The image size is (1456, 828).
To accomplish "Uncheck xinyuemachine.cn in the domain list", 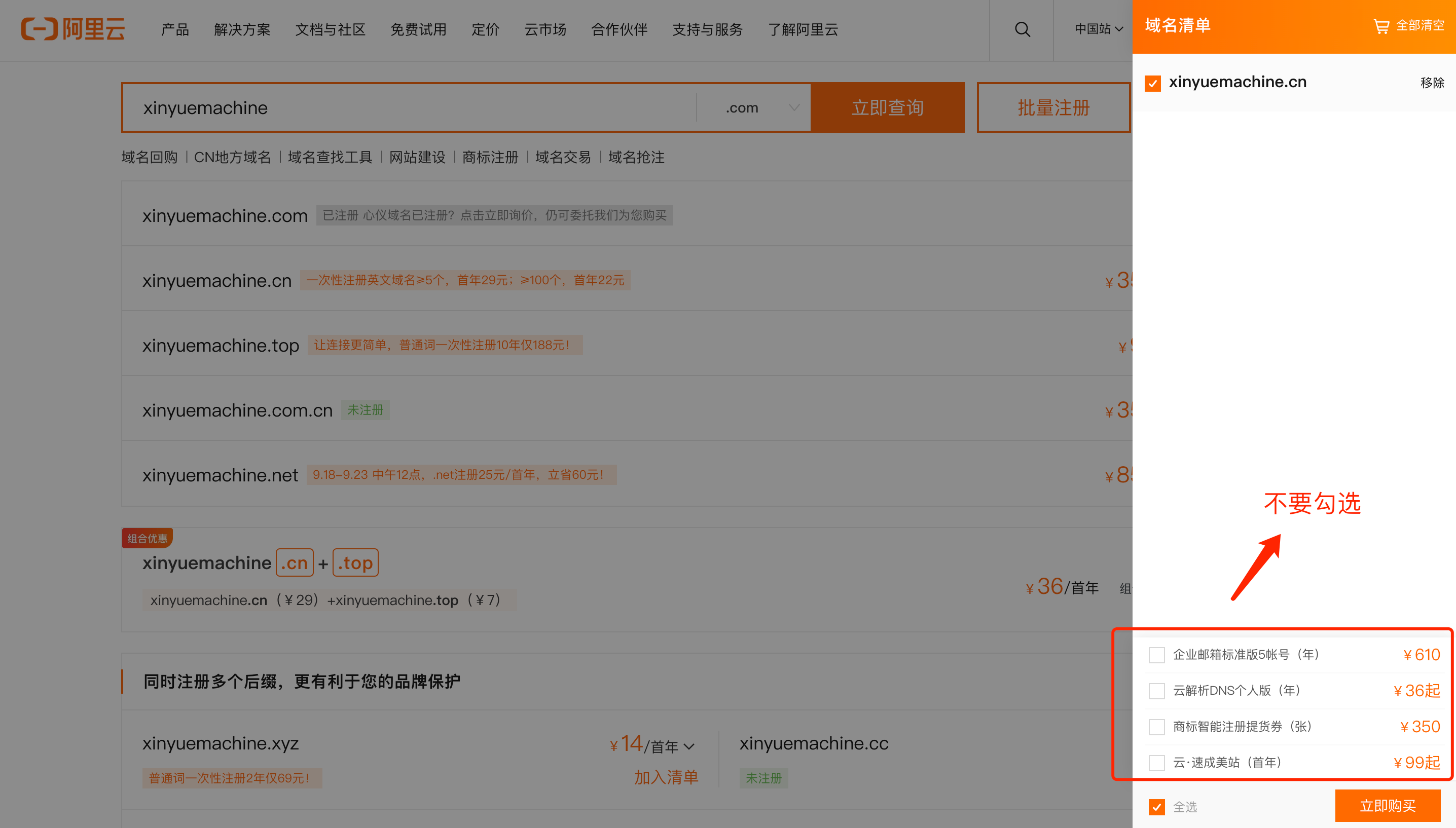I will pyautogui.click(x=1153, y=84).
